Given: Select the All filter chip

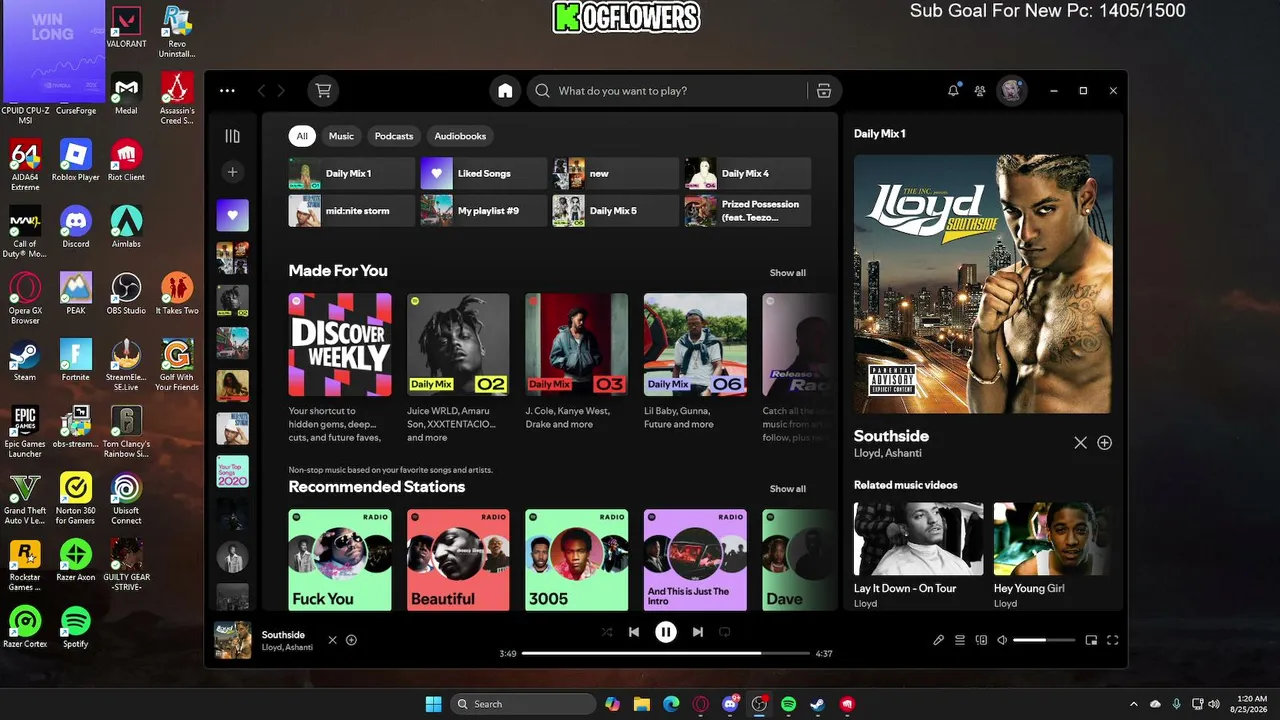Looking at the screenshot, I should [x=302, y=136].
